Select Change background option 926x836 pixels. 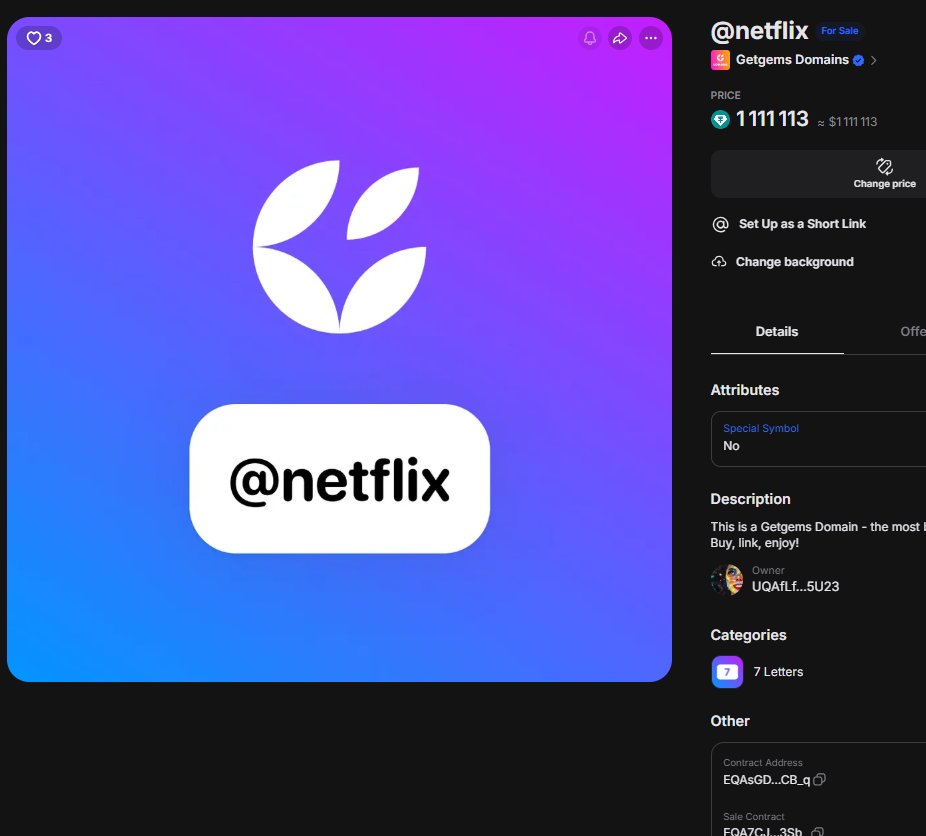(x=794, y=262)
